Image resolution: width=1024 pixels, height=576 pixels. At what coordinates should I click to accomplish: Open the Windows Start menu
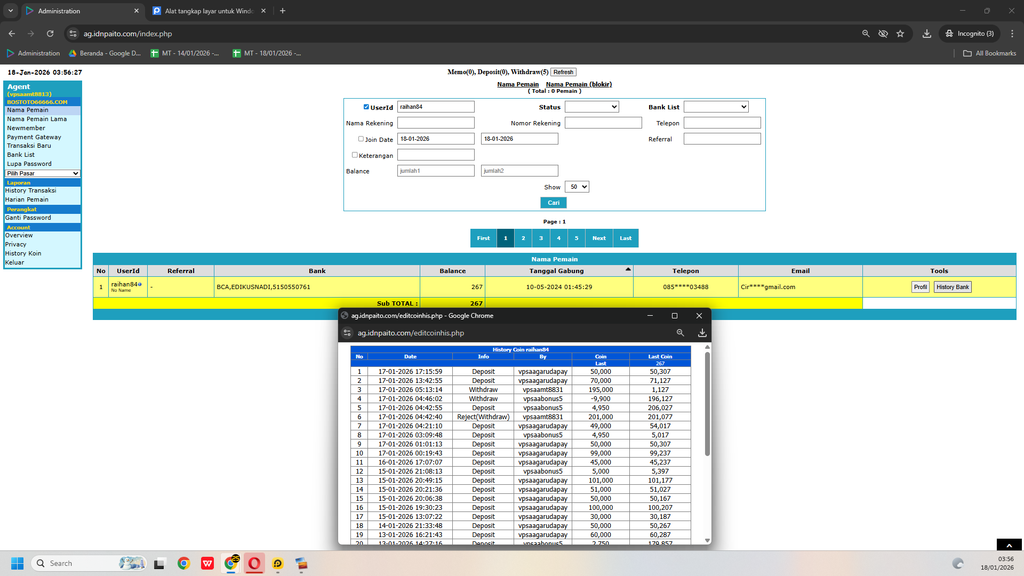[x=17, y=563]
